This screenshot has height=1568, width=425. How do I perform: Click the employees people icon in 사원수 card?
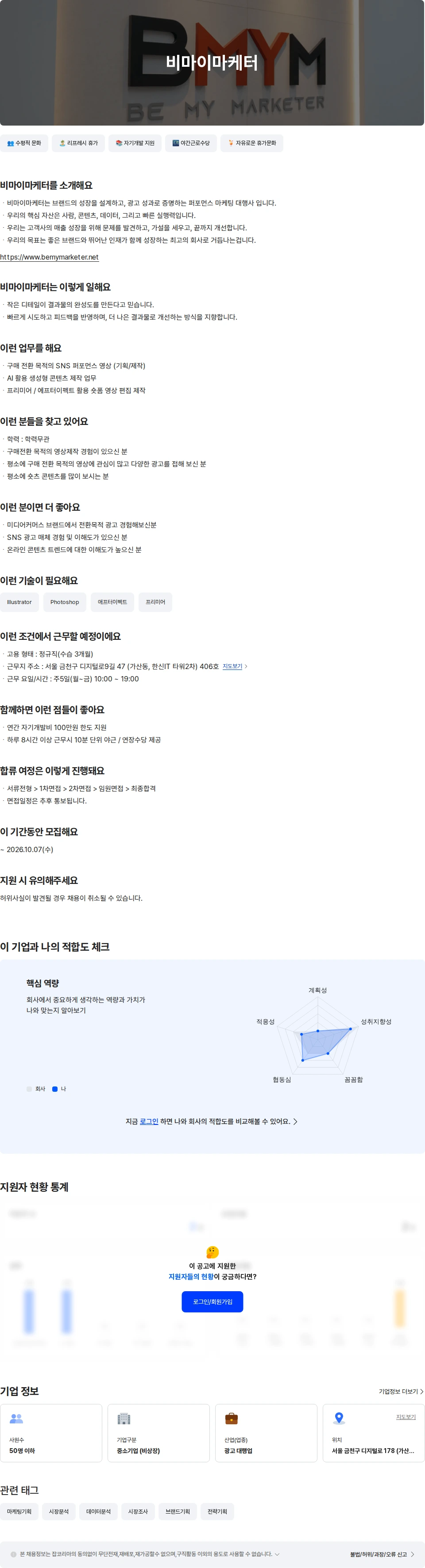click(x=16, y=1419)
